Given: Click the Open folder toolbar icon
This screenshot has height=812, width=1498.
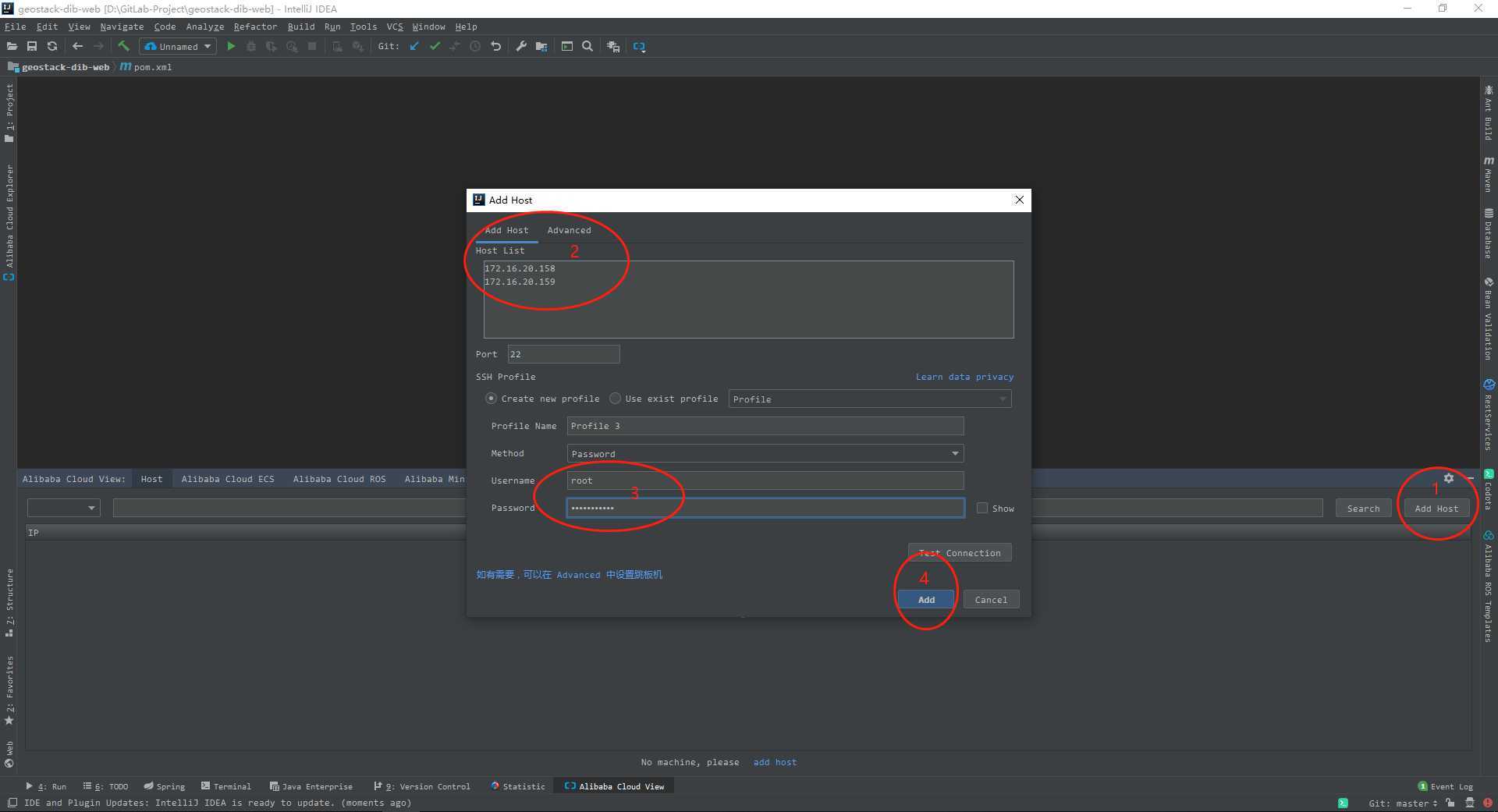Looking at the screenshot, I should [12, 47].
